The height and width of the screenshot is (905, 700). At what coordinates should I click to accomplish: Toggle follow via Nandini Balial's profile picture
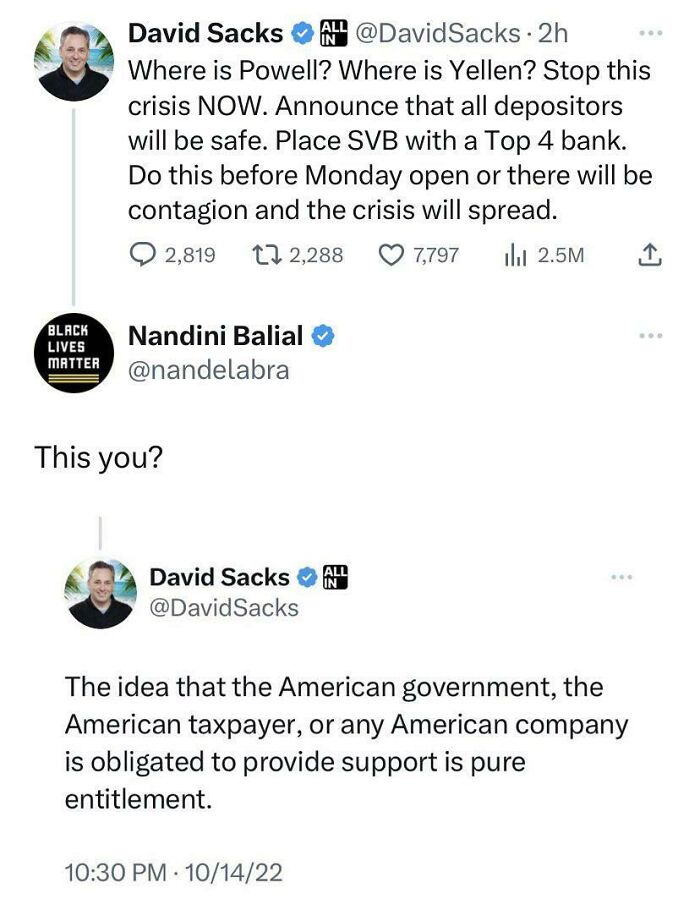(x=74, y=350)
